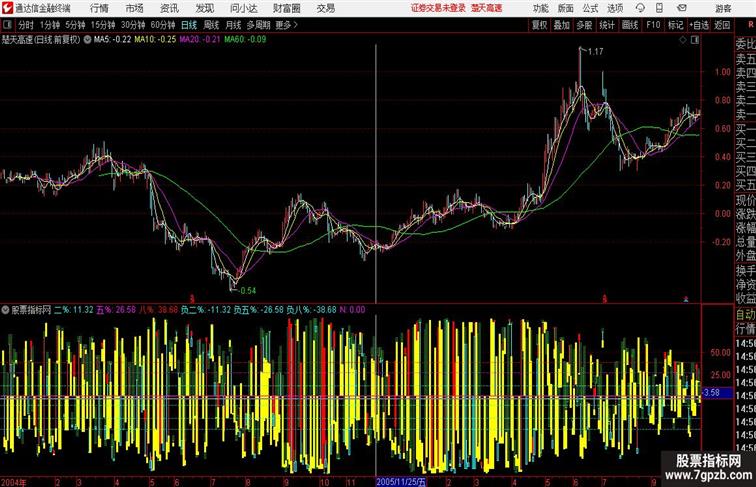
Task: Switch to the 30分钟 period tab
Action: coord(133,25)
